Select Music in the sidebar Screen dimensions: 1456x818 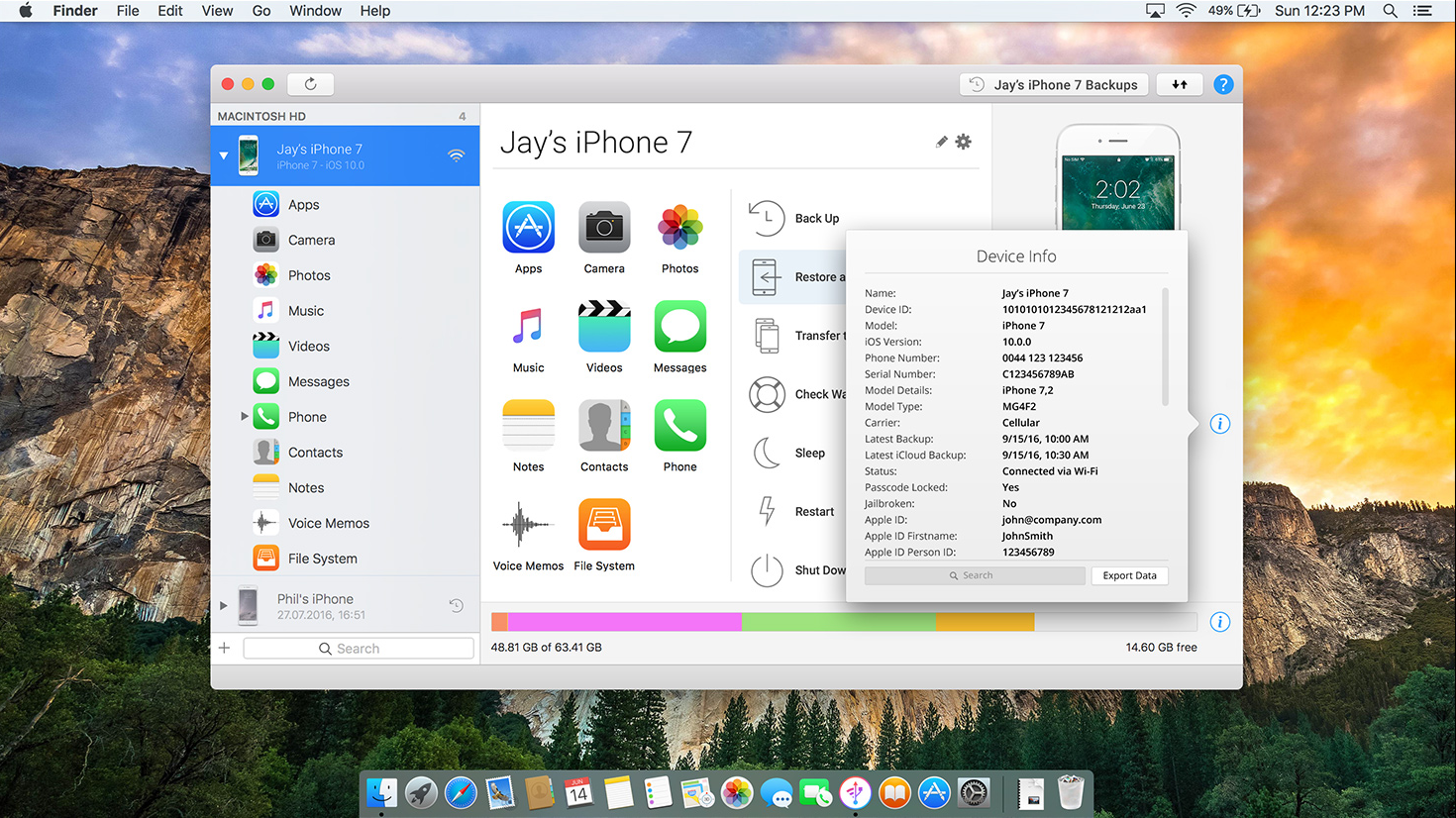click(x=345, y=311)
